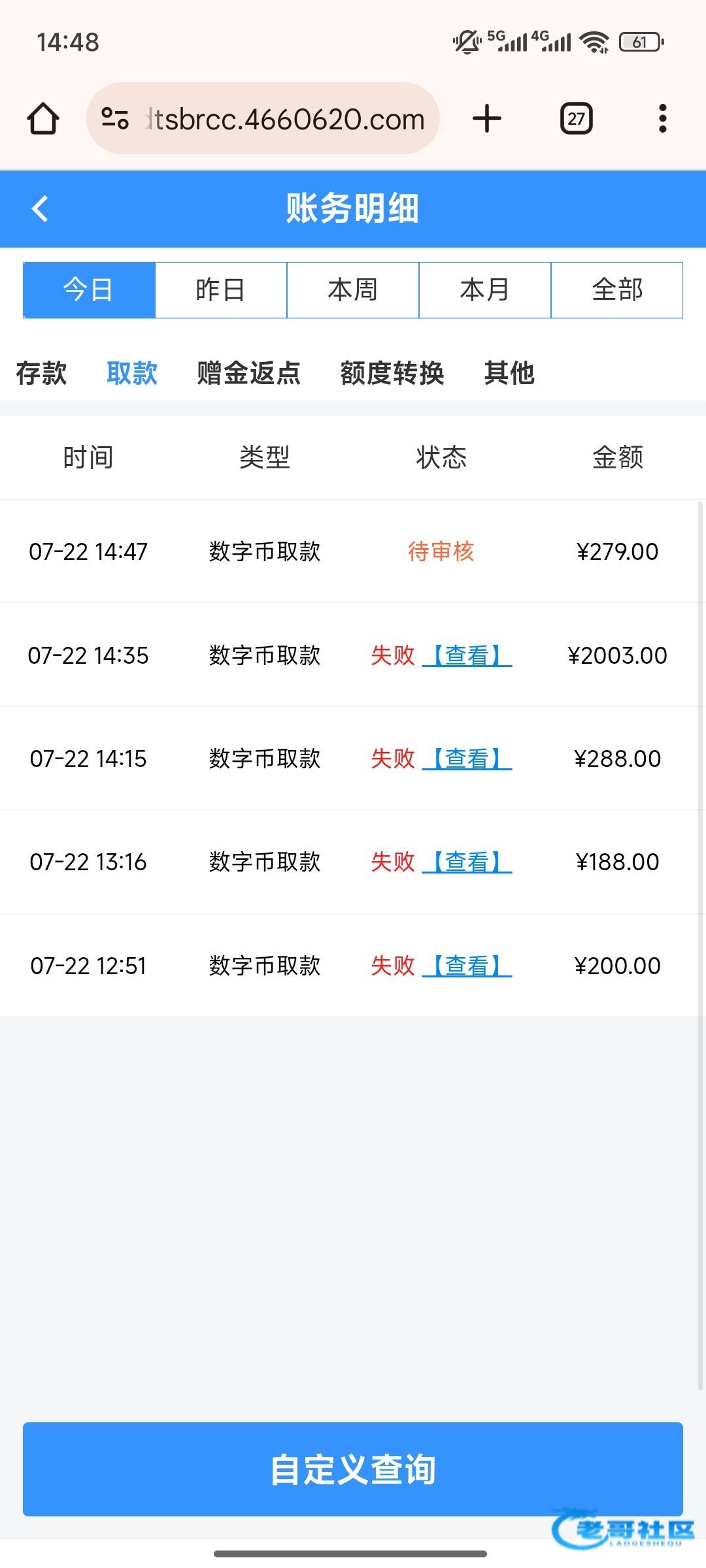Open browser three-dot overflow menu
Image resolution: width=706 pixels, height=1568 pixels.
(x=662, y=119)
